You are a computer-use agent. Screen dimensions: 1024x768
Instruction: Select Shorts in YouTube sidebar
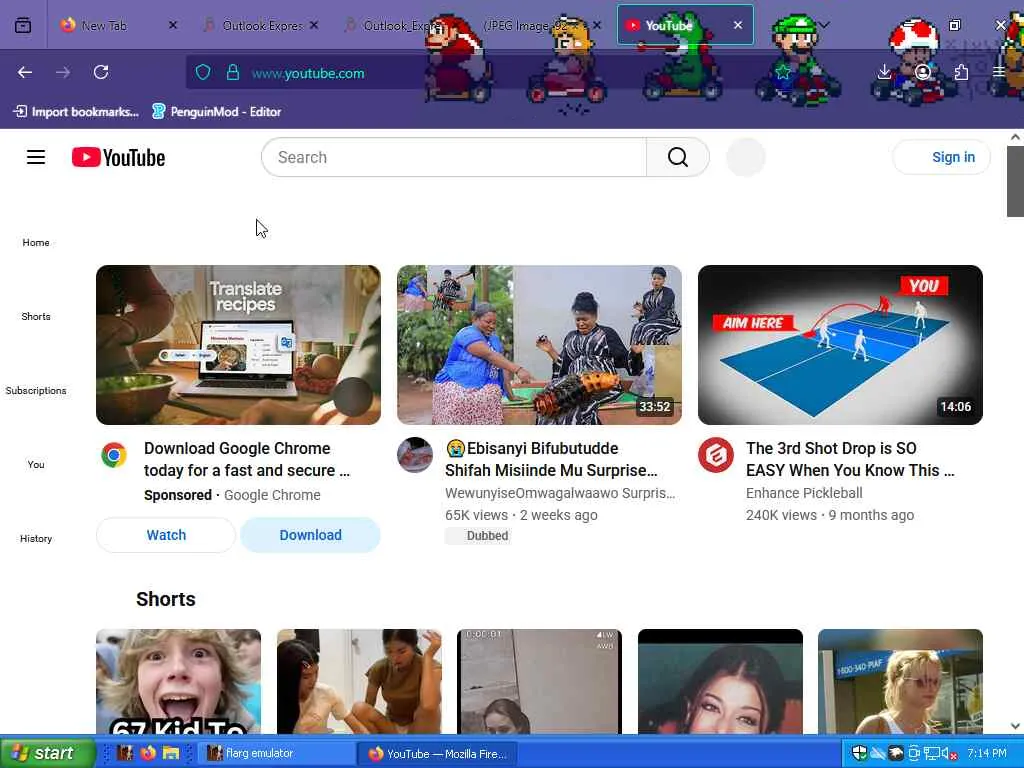[36, 316]
